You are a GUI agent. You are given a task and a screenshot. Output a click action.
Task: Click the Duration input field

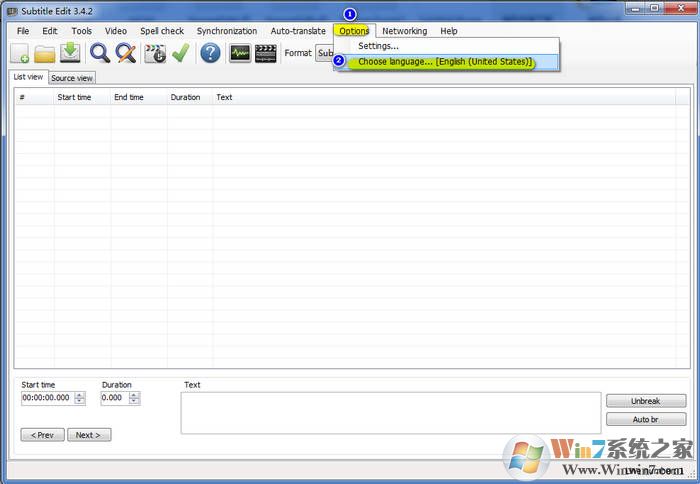(115, 398)
